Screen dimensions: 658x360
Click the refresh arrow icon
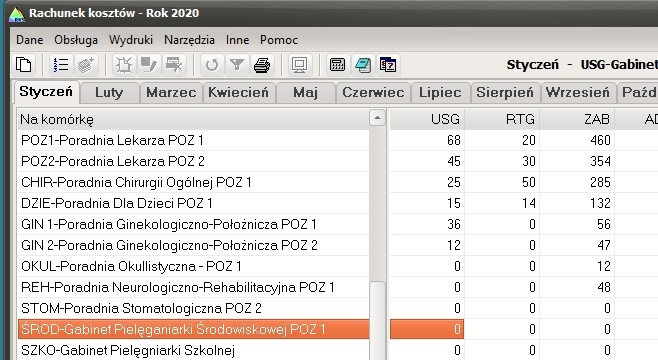(212, 65)
